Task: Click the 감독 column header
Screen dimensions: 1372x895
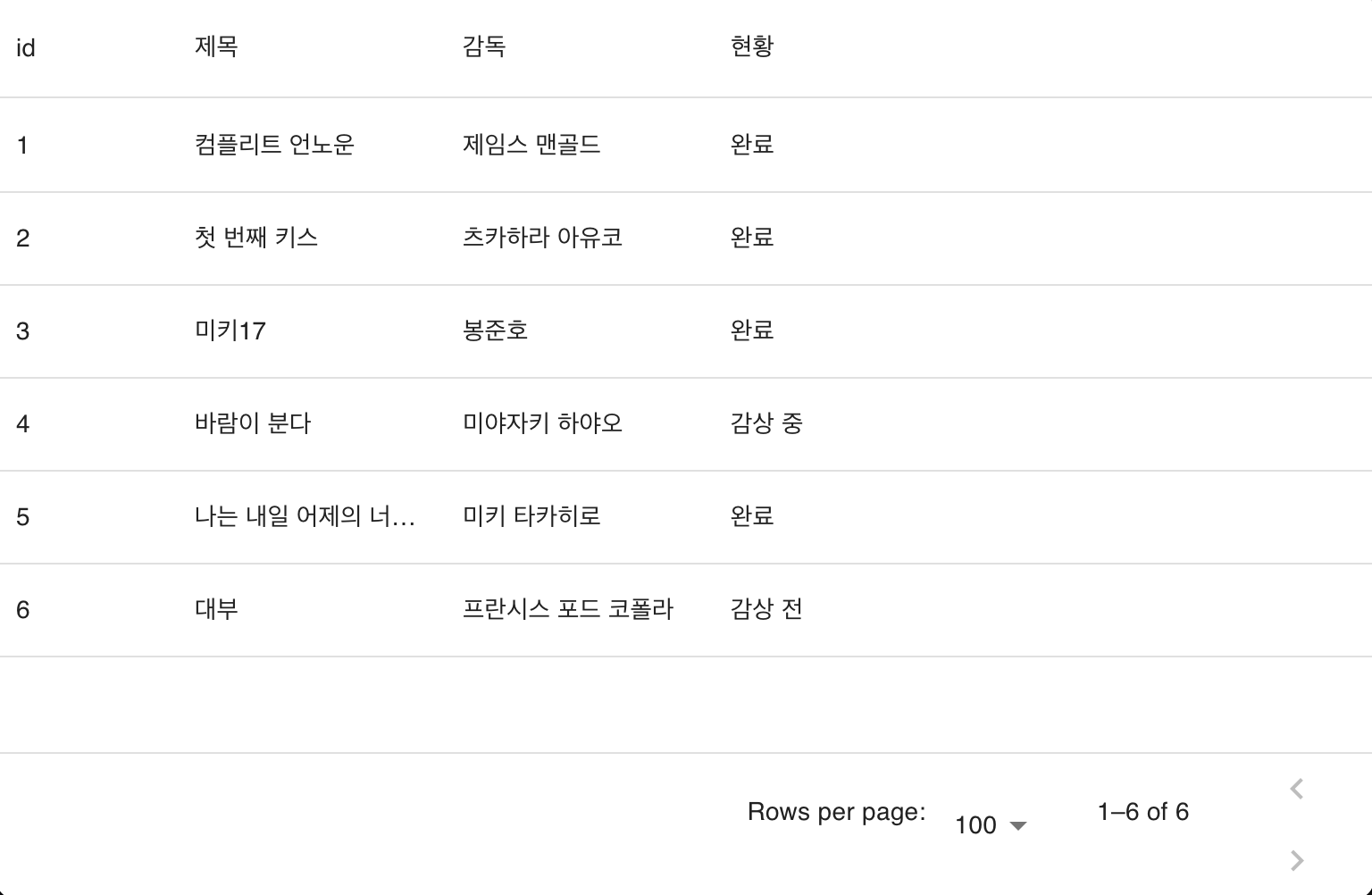Action: coord(483,47)
